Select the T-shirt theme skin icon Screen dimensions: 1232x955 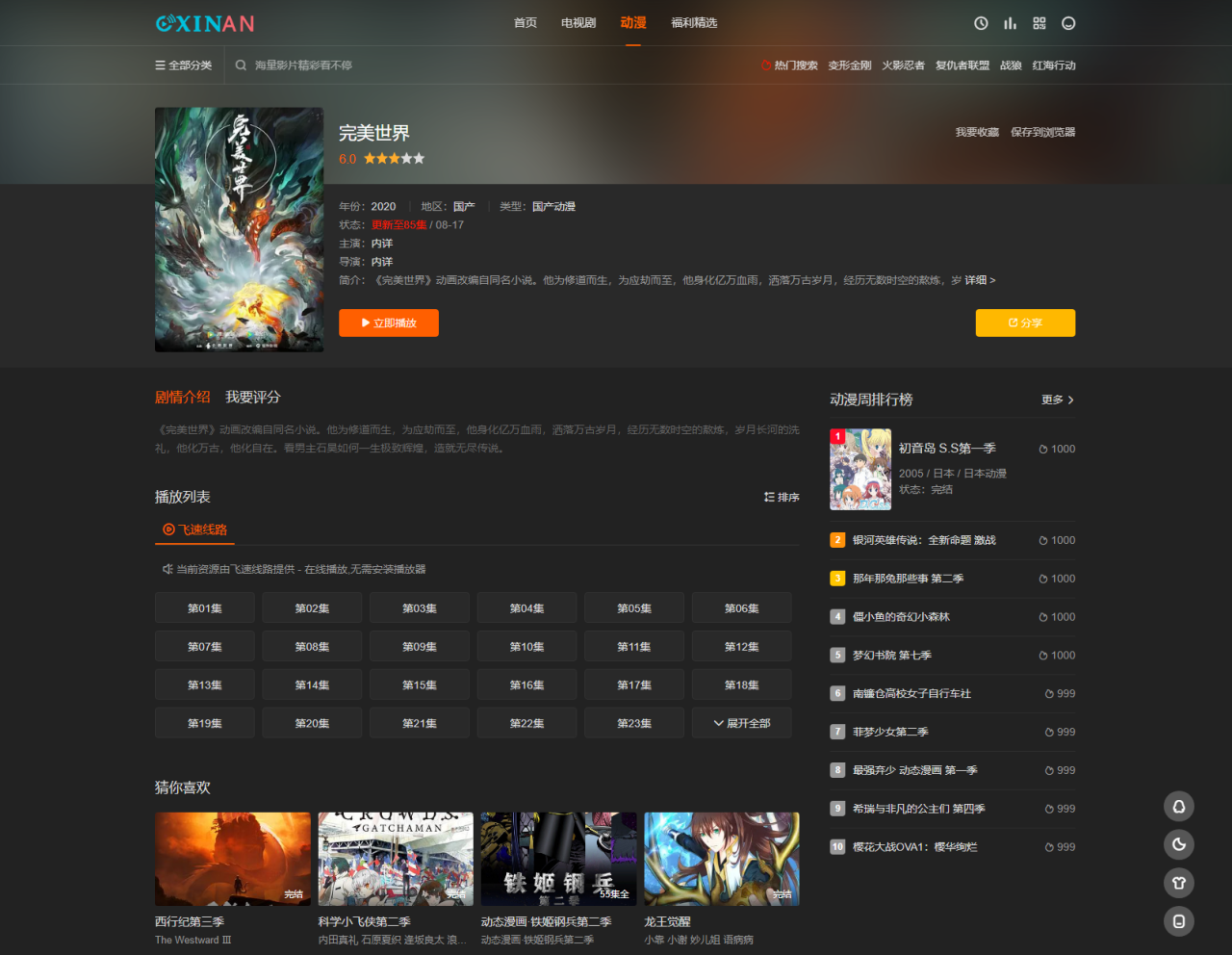click(x=1178, y=882)
